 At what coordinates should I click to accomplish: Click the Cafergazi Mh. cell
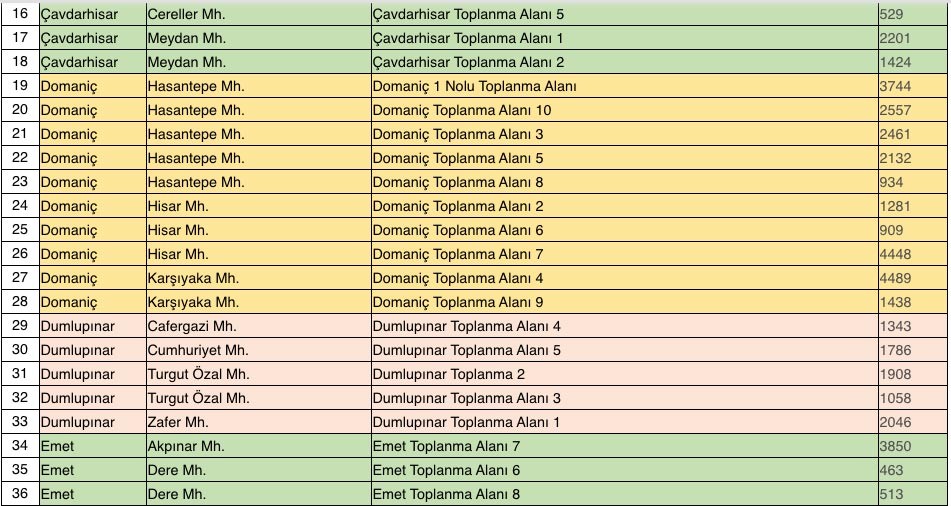point(257,326)
